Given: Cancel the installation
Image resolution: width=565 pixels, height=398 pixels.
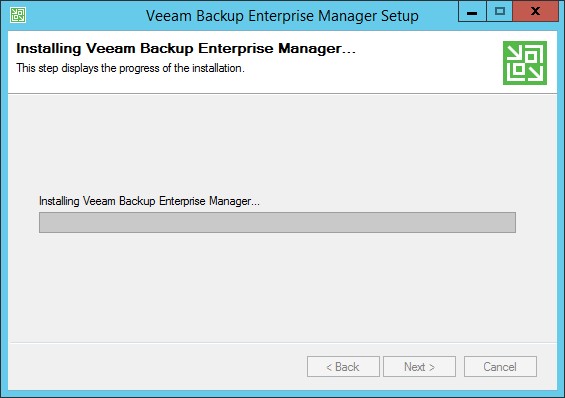Looking at the screenshot, I should click(500, 367).
